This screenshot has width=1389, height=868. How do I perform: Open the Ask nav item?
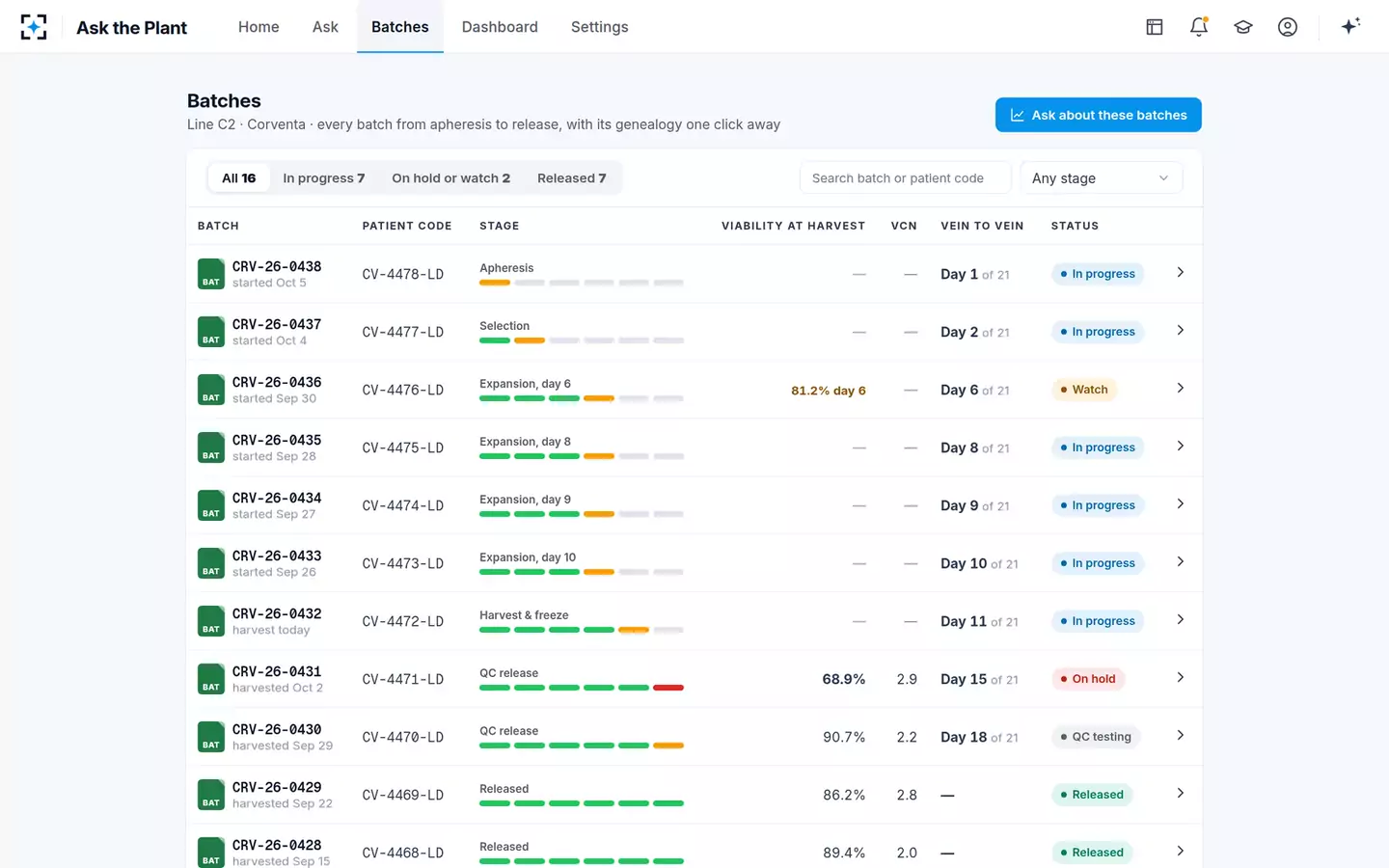(325, 27)
